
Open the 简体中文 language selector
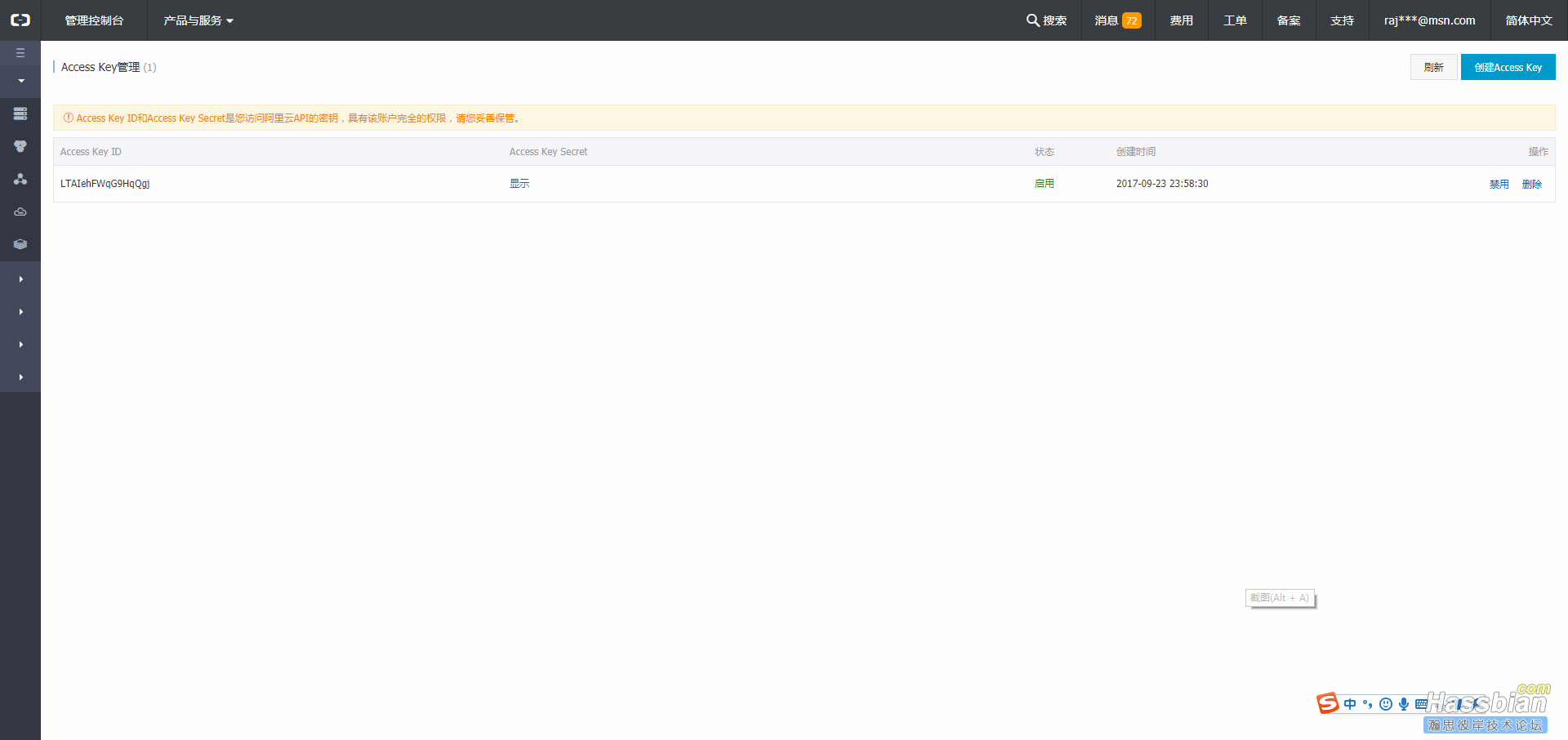(1529, 20)
